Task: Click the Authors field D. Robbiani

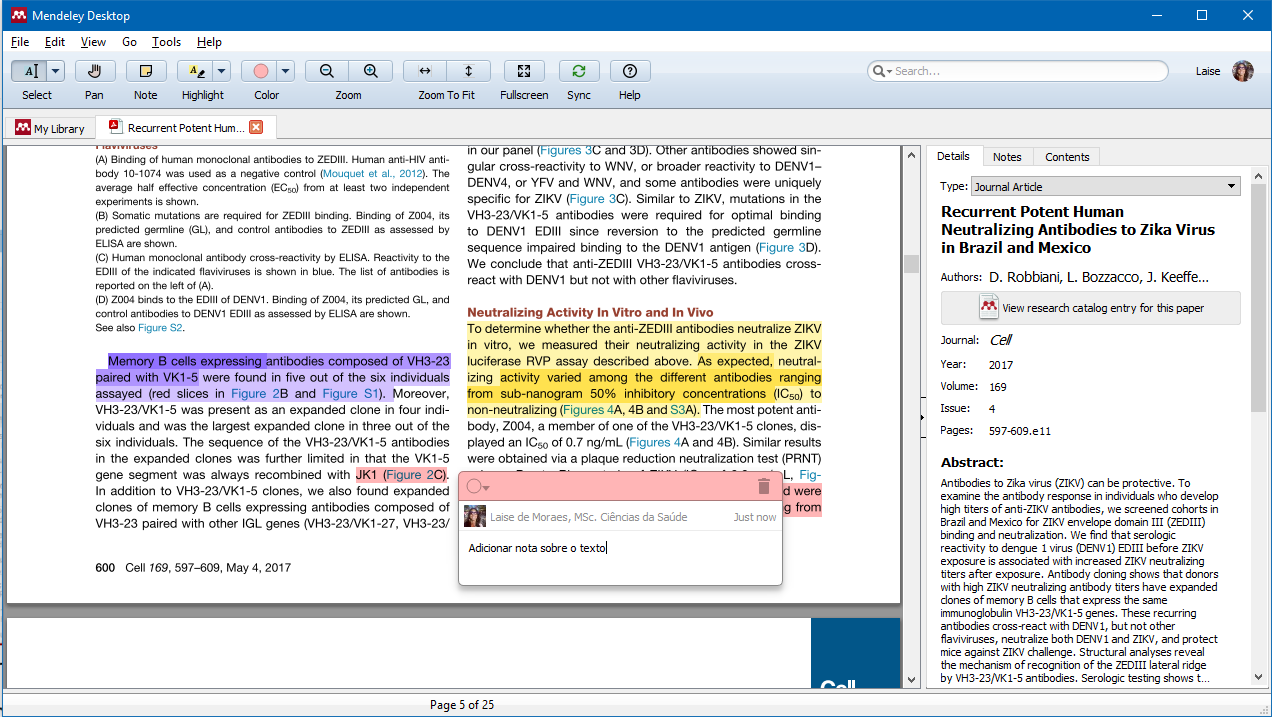Action: pos(1099,277)
